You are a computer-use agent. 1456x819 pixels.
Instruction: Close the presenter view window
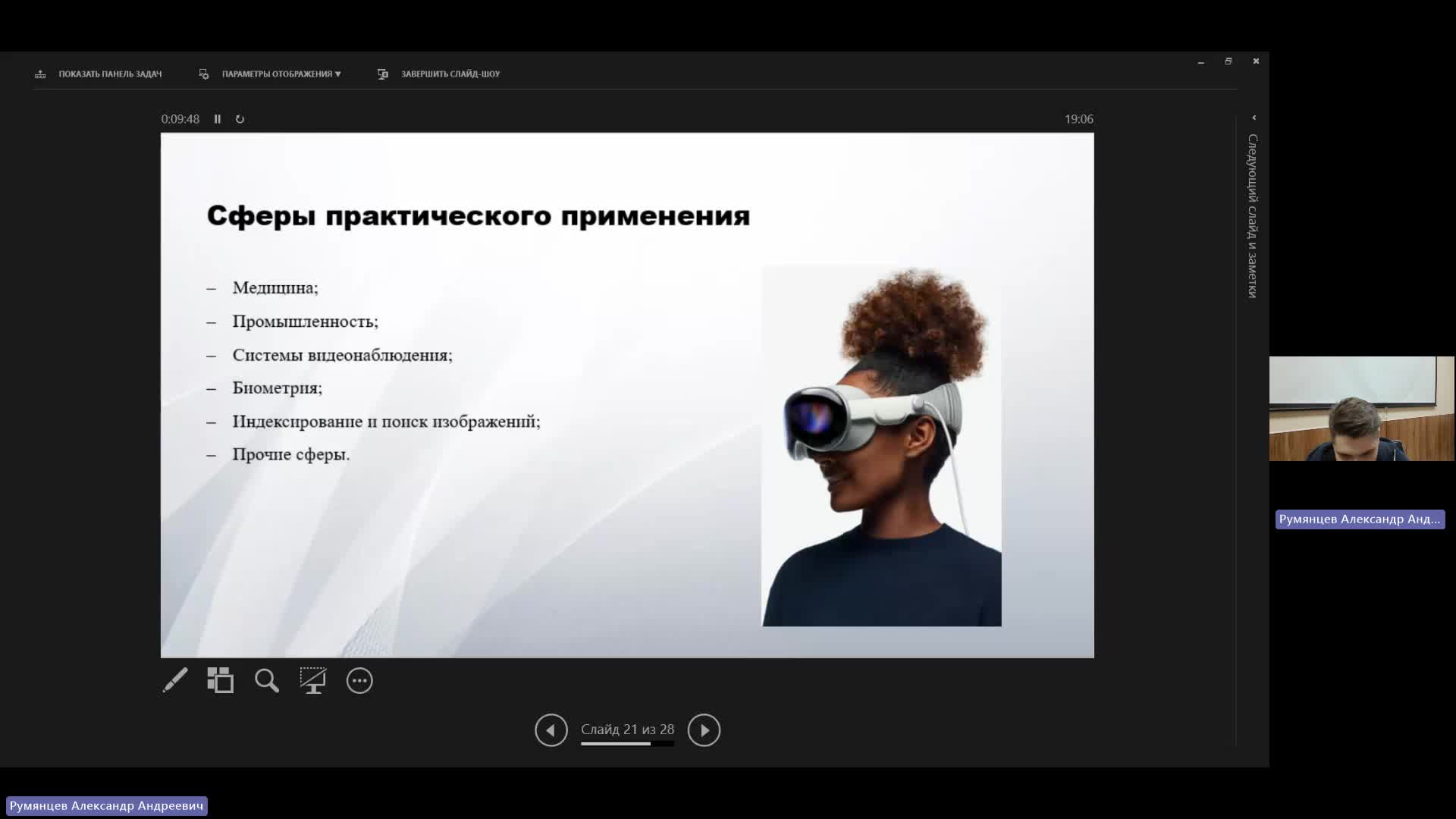tap(1256, 61)
